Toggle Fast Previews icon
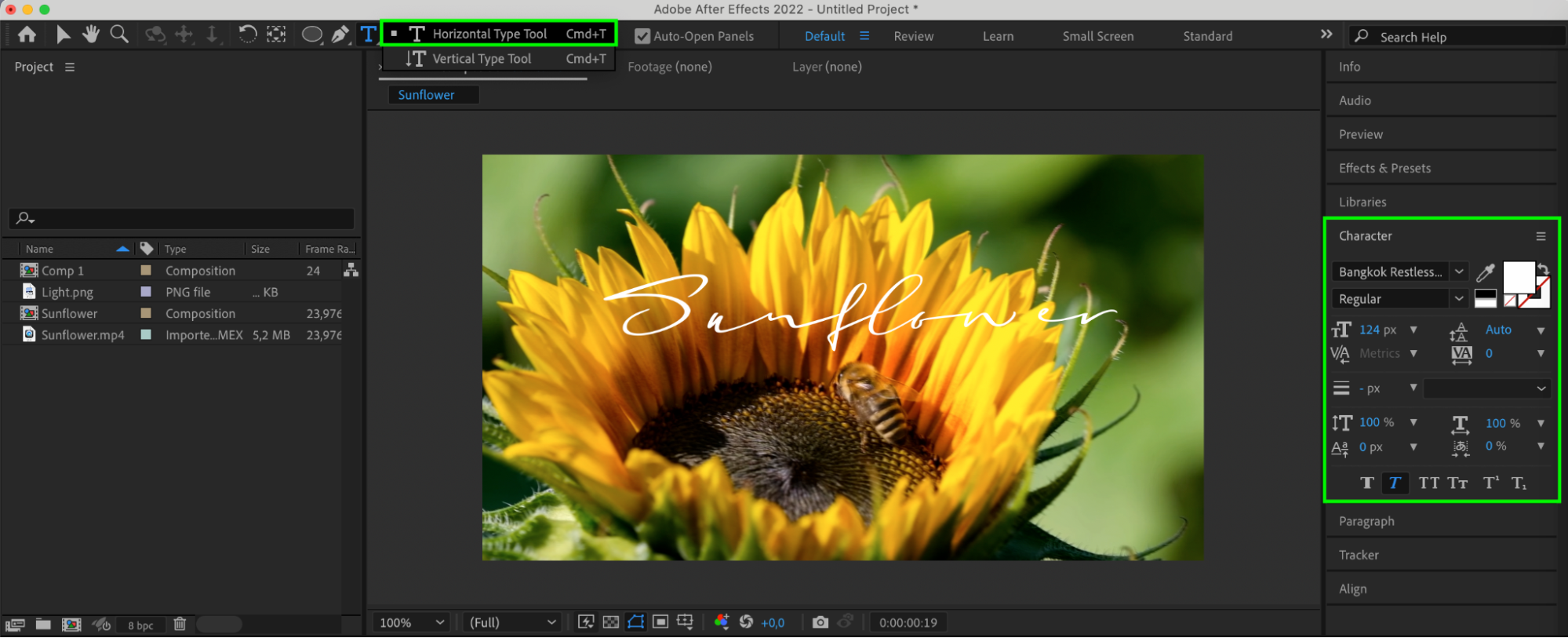The width and height of the screenshot is (1568, 638). [585, 622]
